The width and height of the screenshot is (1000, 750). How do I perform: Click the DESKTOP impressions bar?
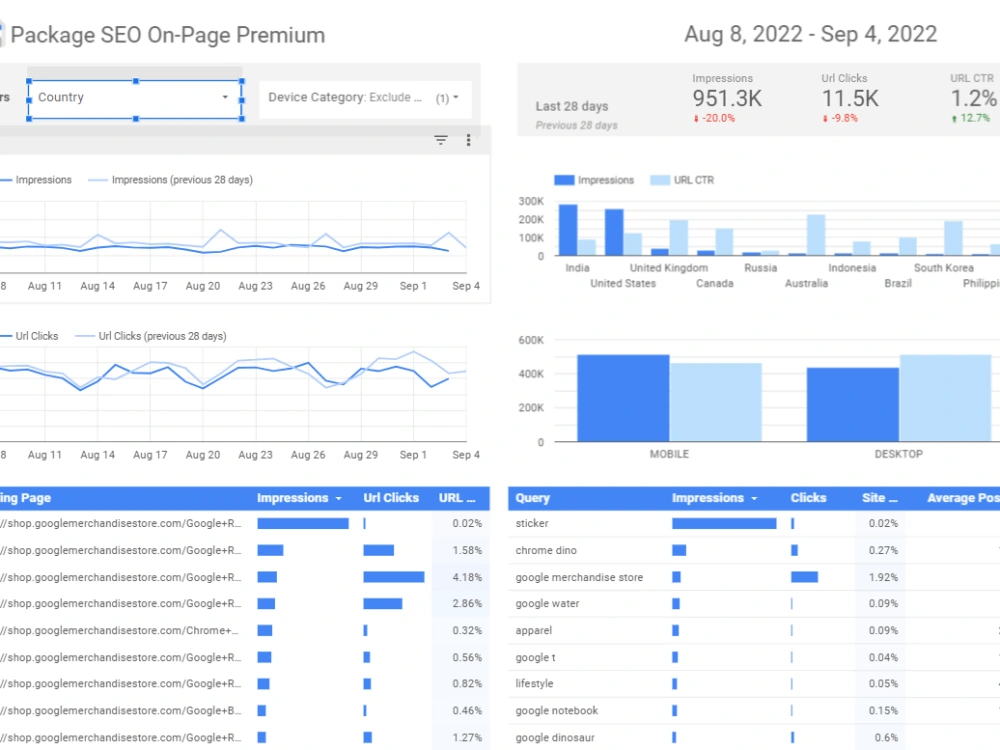pyautogui.click(x=853, y=404)
